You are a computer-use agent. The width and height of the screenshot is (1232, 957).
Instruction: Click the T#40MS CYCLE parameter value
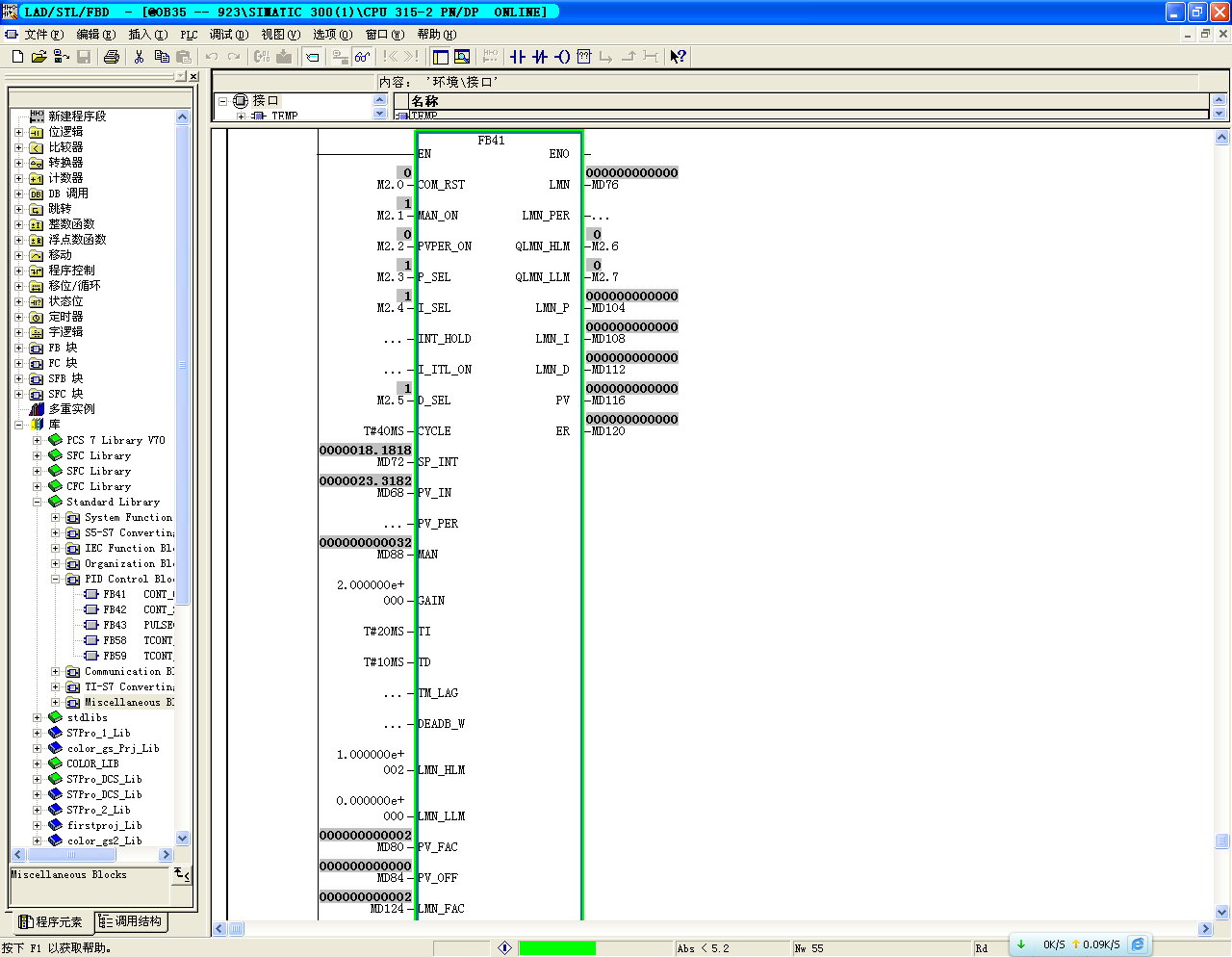point(384,431)
